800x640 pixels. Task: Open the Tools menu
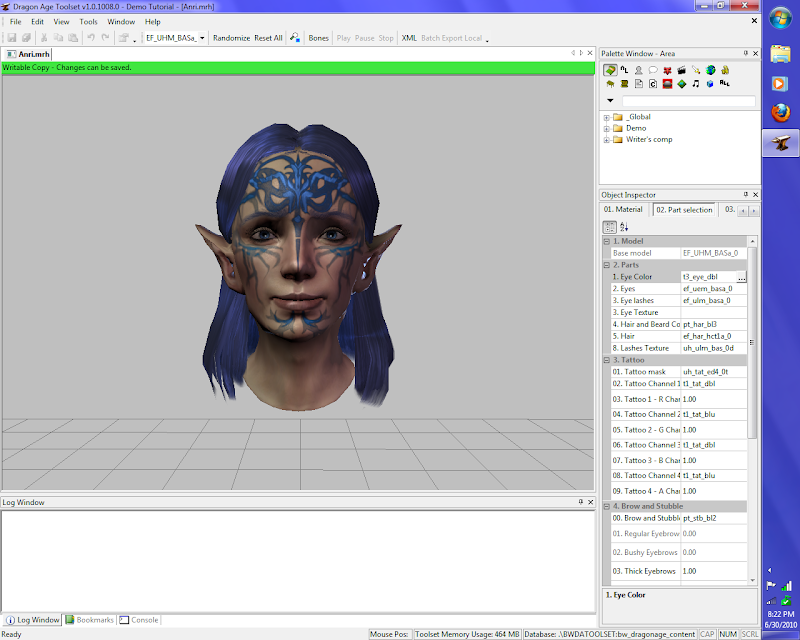(89, 21)
